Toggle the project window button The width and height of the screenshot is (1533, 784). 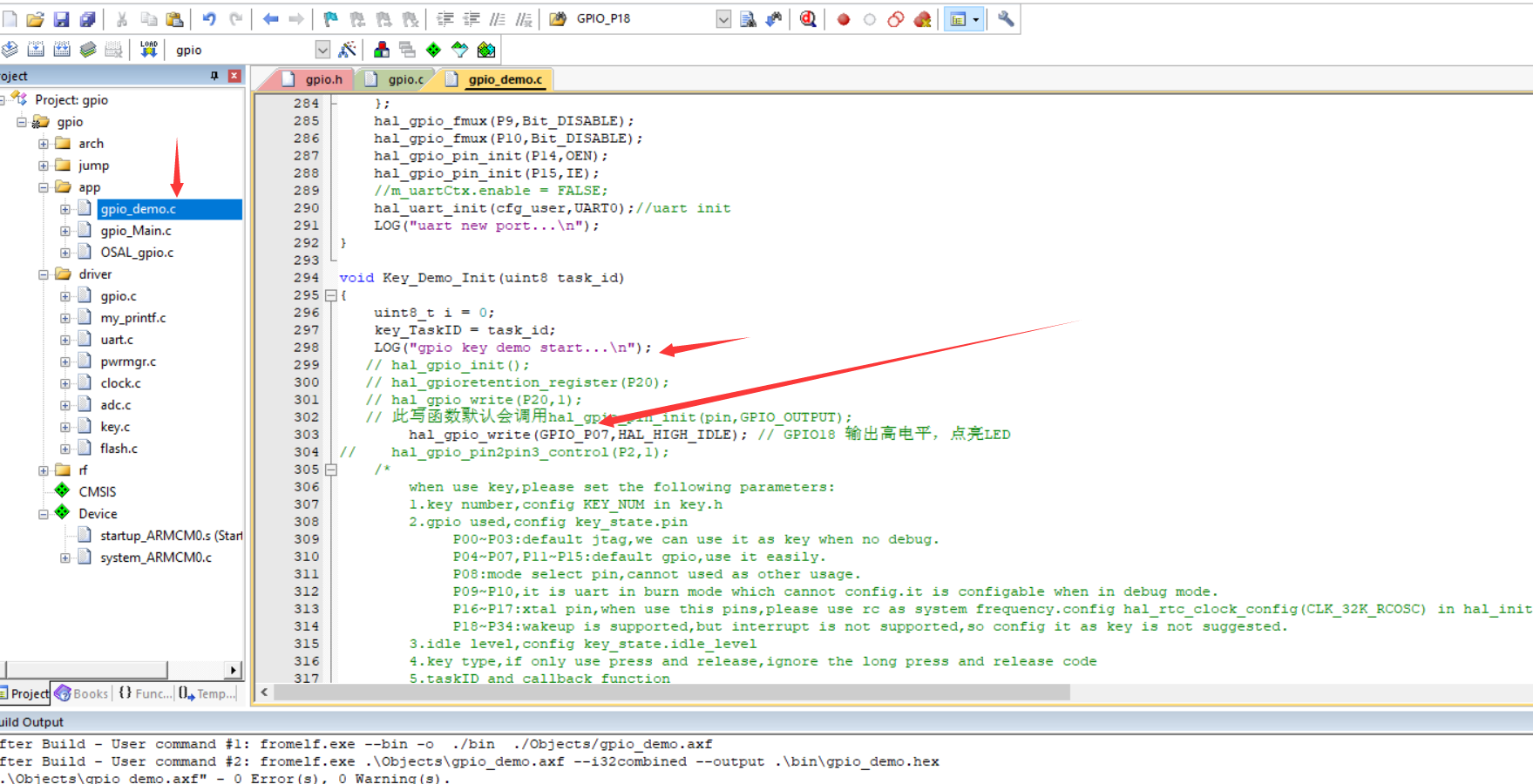point(958,19)
